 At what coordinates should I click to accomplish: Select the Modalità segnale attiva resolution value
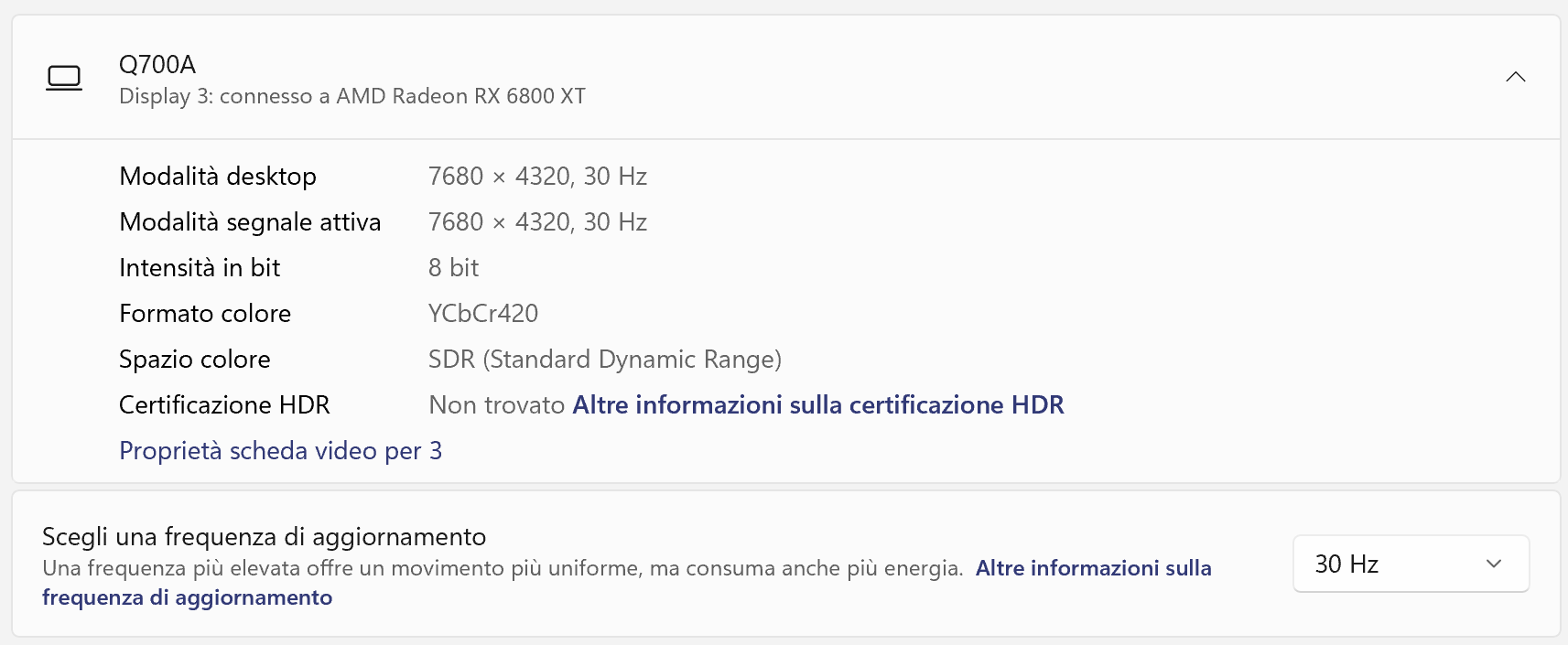coord(537,221)
